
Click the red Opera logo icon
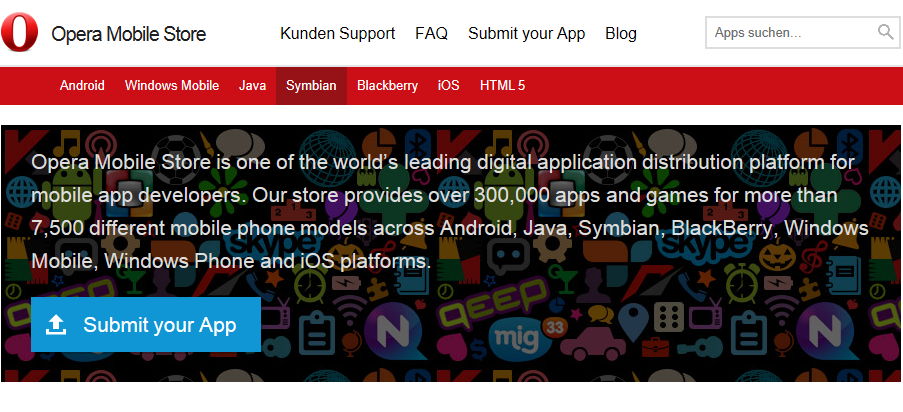[x=20, y=32]
